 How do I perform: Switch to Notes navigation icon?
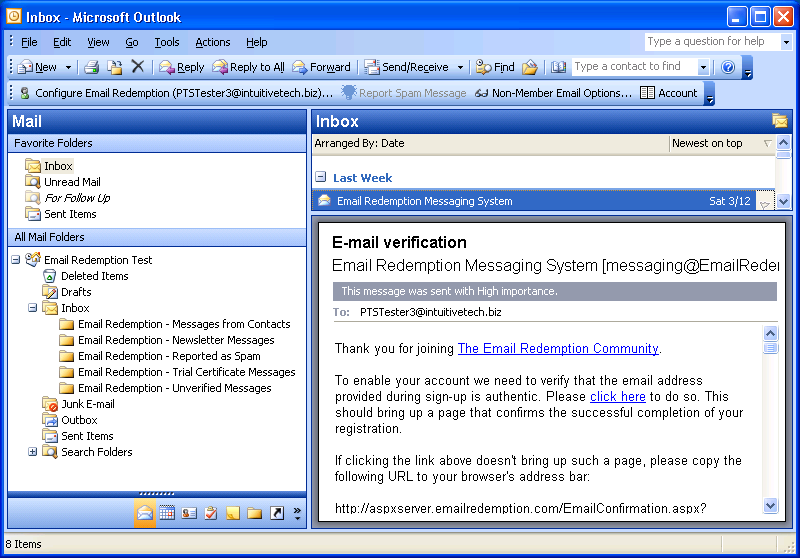tap(233, 513)
